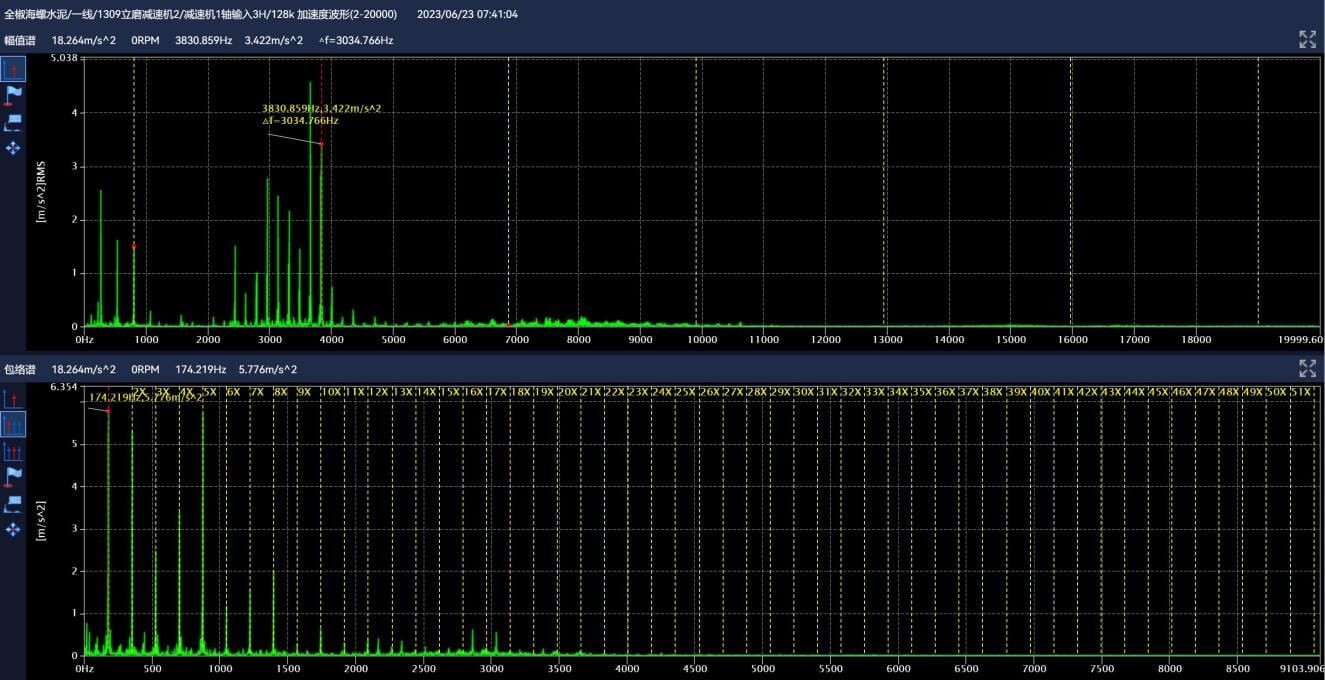The image size is (1325, 680).
Task: Activate pan arrows tool beside envelope spectrum
Action: click(x=13, y=528)
